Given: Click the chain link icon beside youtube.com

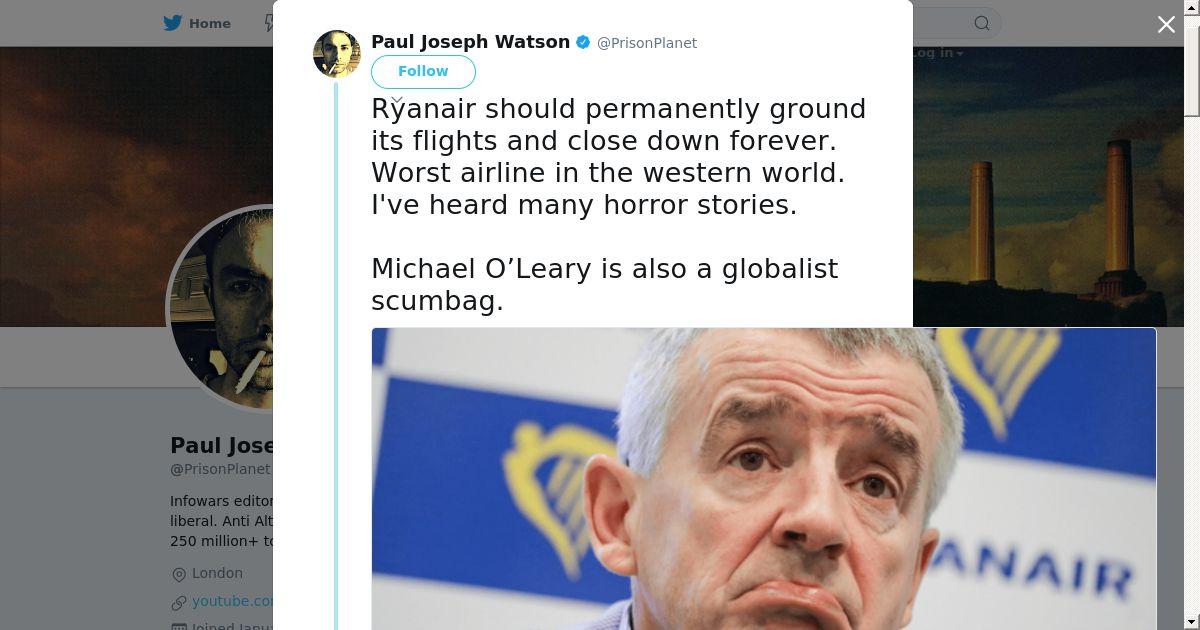Looking at the screenshot, I should tap(179, 602).
